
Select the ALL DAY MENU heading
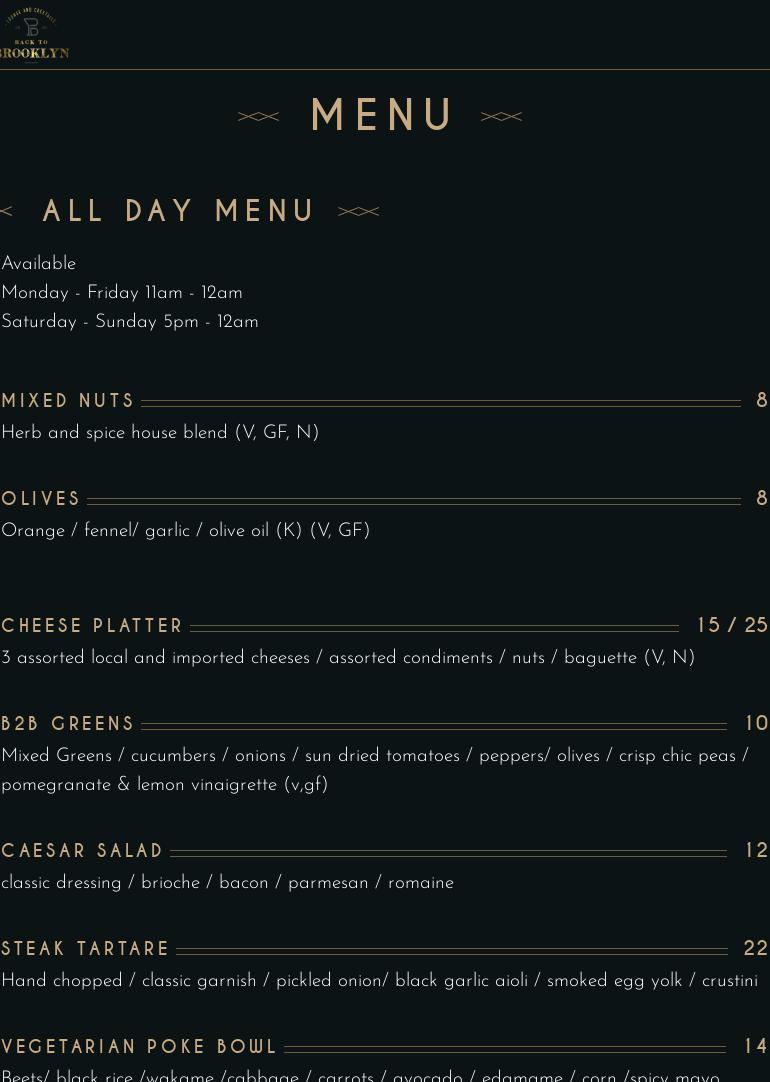pos(178,210)
